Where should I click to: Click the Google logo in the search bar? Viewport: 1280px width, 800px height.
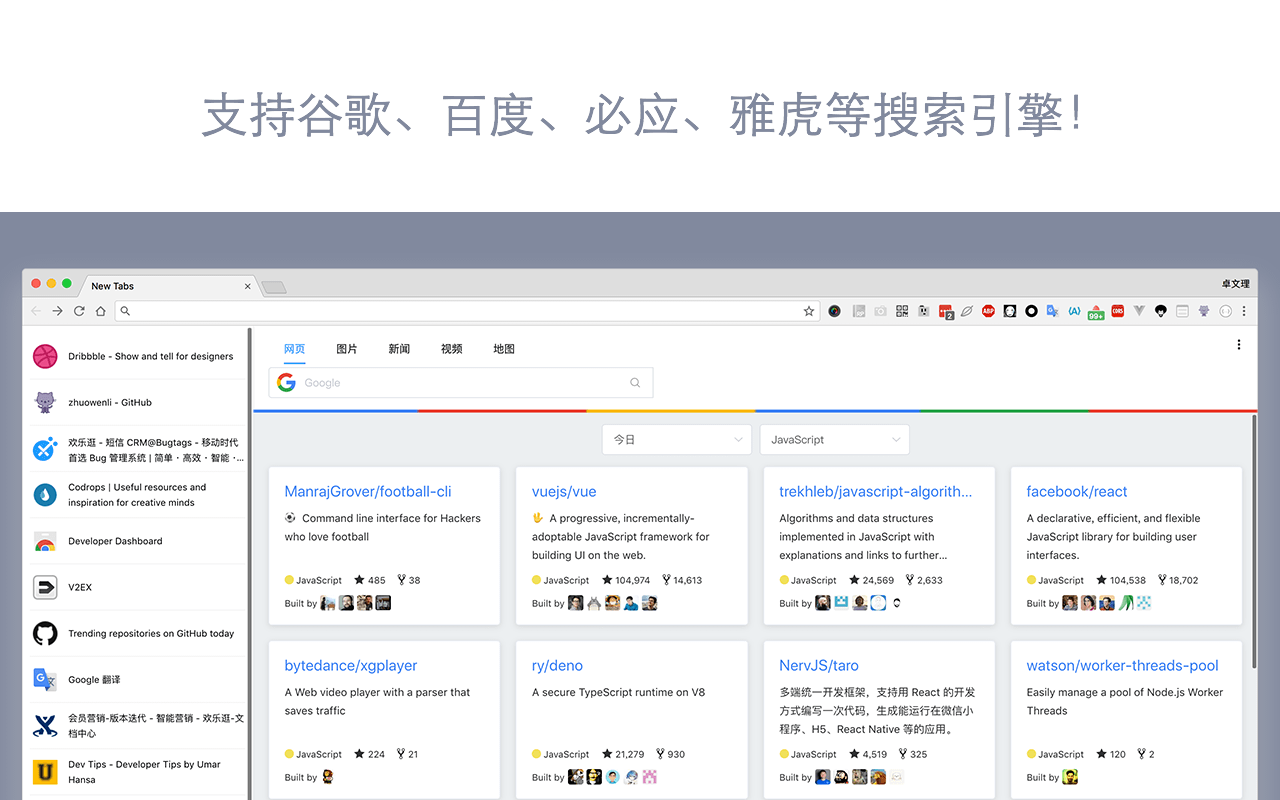click(x=286, y=382)
